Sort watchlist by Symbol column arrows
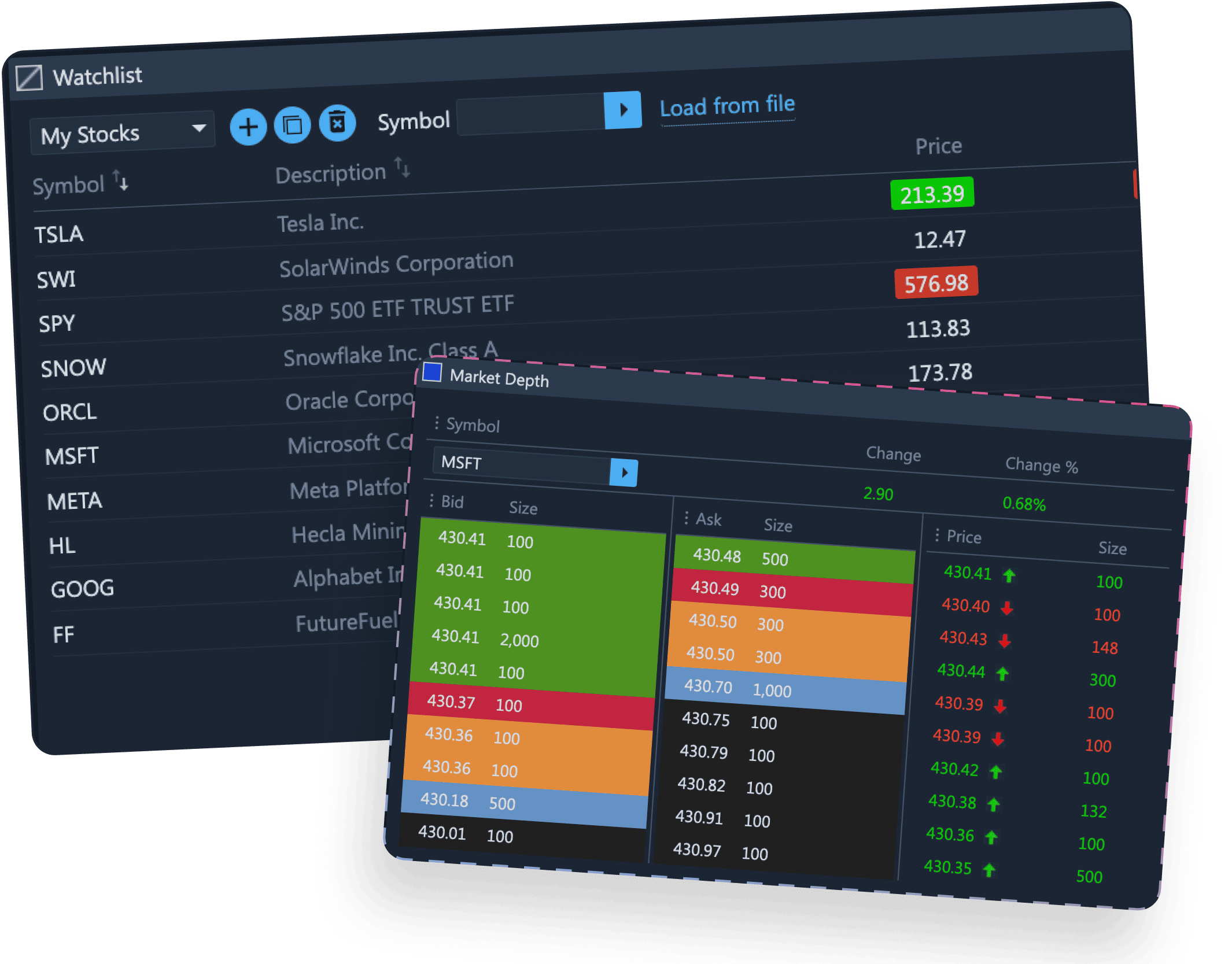 (x=120, y=180)
